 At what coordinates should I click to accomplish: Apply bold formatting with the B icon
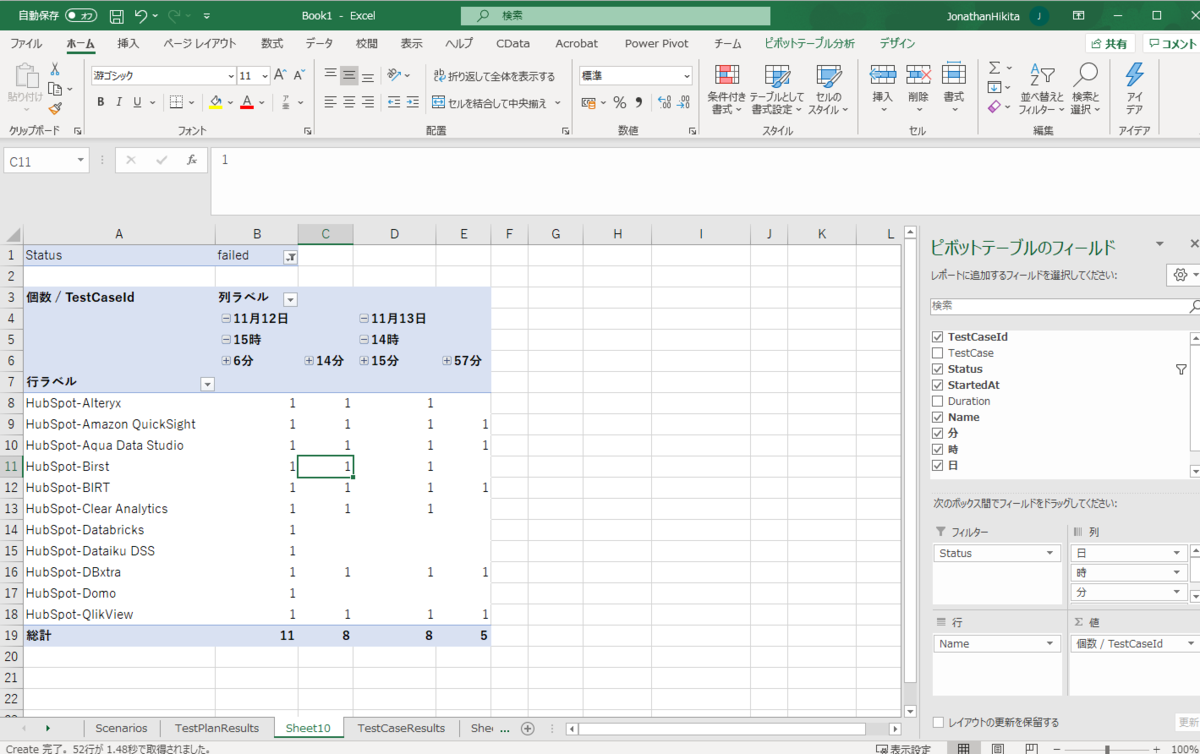(100, 102)
